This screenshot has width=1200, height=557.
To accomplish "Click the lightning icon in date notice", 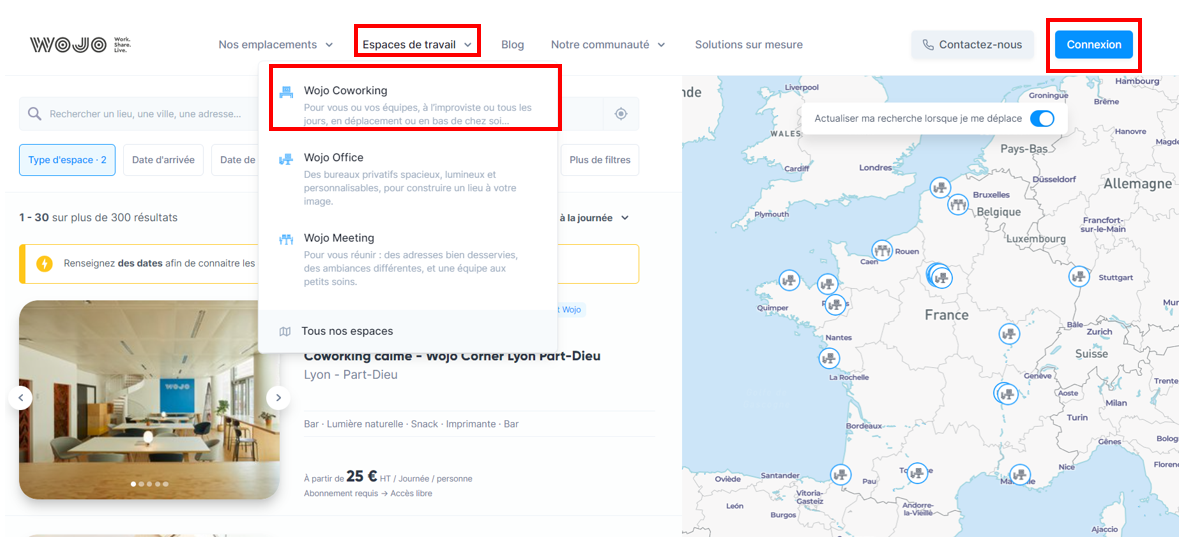I will pyautogui.click(x=44, y=264).
